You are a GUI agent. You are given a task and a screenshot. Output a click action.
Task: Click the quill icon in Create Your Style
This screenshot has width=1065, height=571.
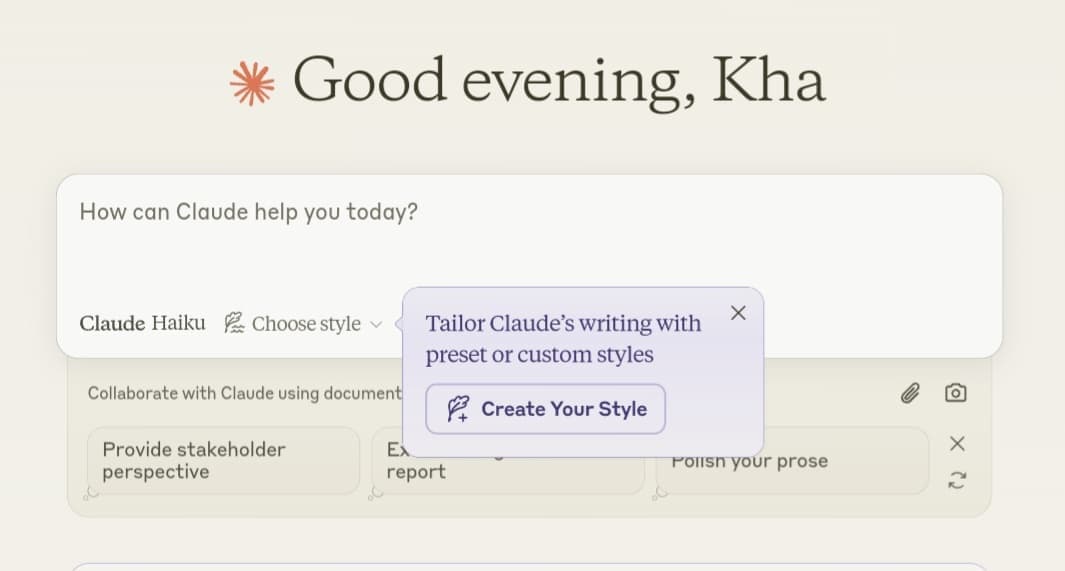pos(458,409)
